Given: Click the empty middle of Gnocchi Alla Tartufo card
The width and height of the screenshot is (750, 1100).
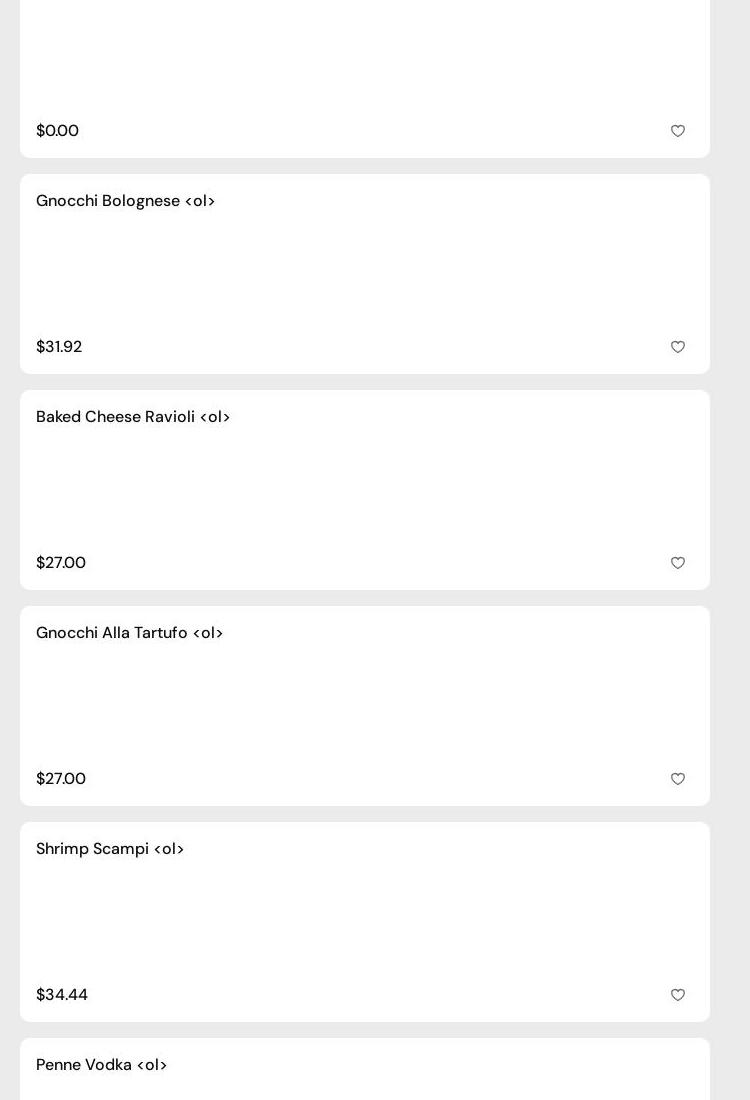Looking at the screenshot, I should 365,706.
